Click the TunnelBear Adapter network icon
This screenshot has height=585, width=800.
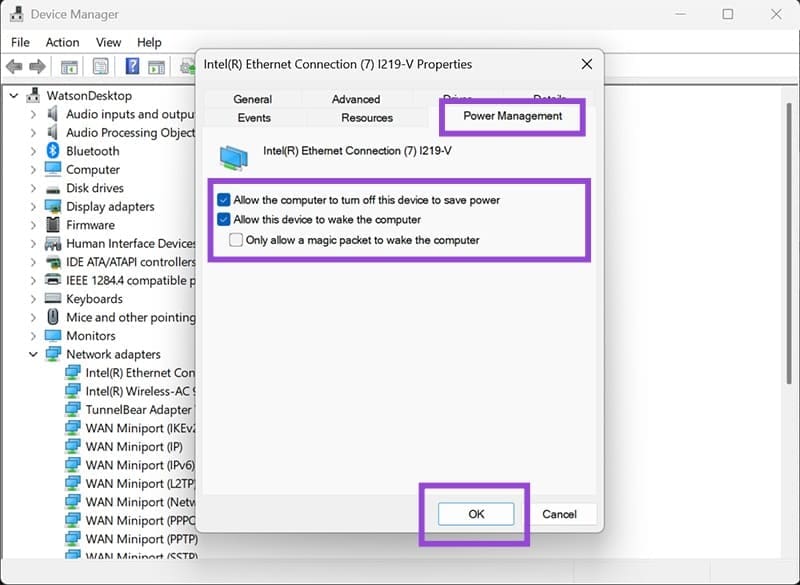coord(72,409)
